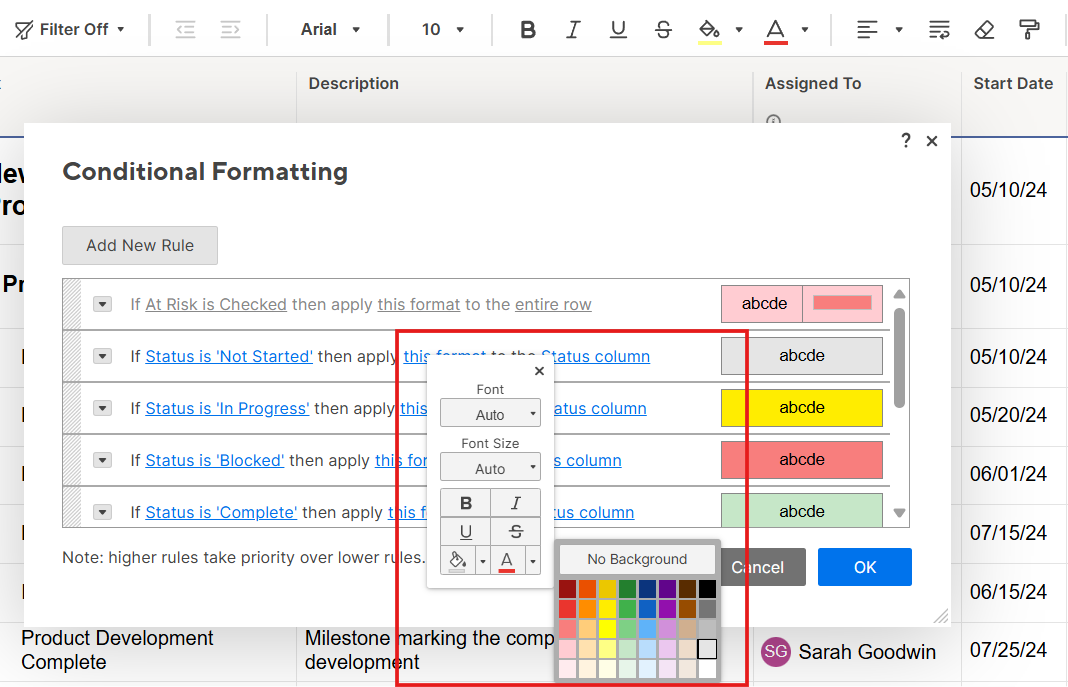The image size is (1068, 687).
Task: Open the Font dropdown set to Auto
Action: [x=490, y=414]
